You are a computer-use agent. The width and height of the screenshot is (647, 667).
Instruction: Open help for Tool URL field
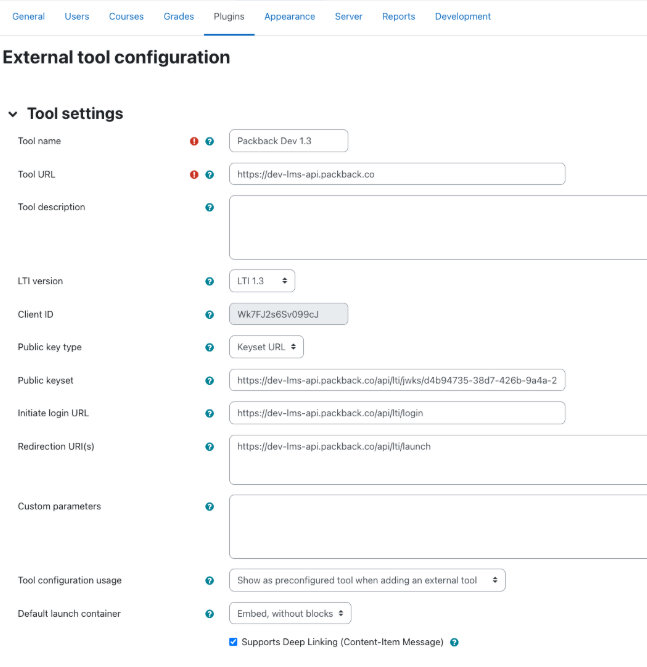click(209, 174)
